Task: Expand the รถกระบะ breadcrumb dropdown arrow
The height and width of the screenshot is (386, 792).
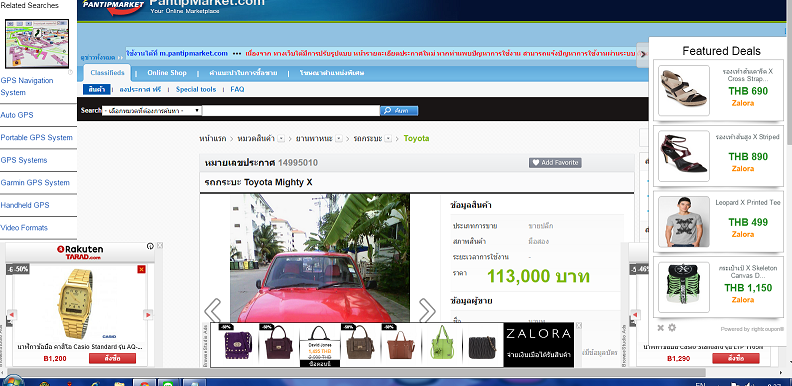Action: (388, 138)
